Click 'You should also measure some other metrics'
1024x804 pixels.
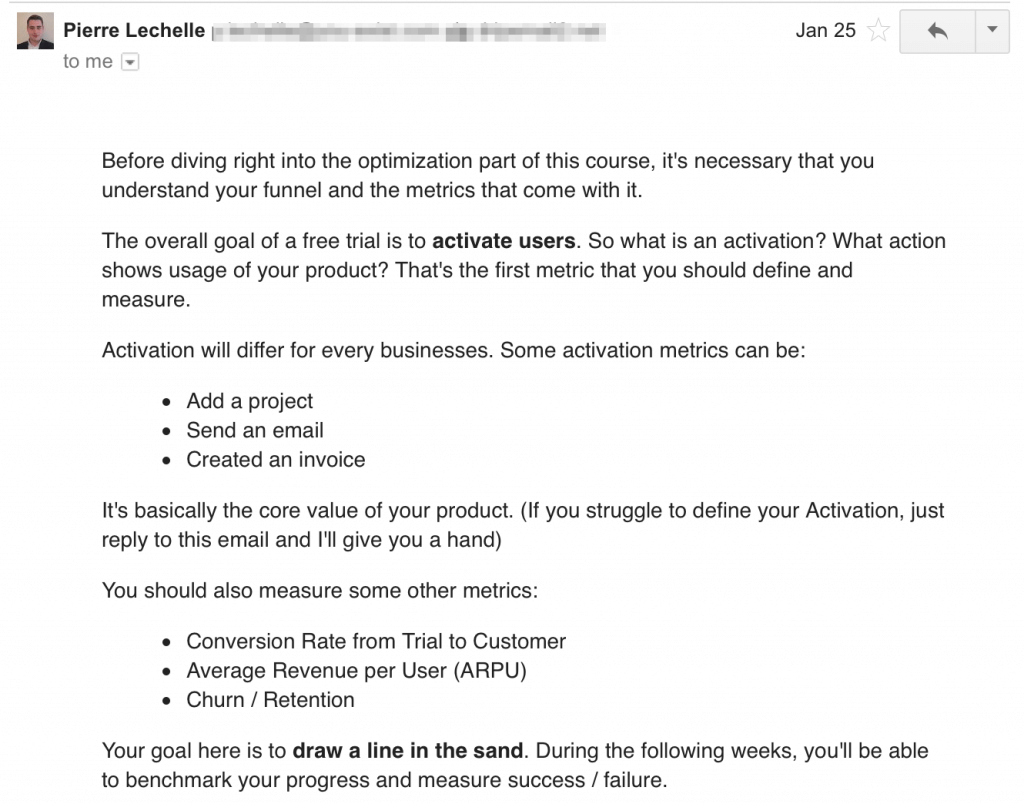[320, 590]
